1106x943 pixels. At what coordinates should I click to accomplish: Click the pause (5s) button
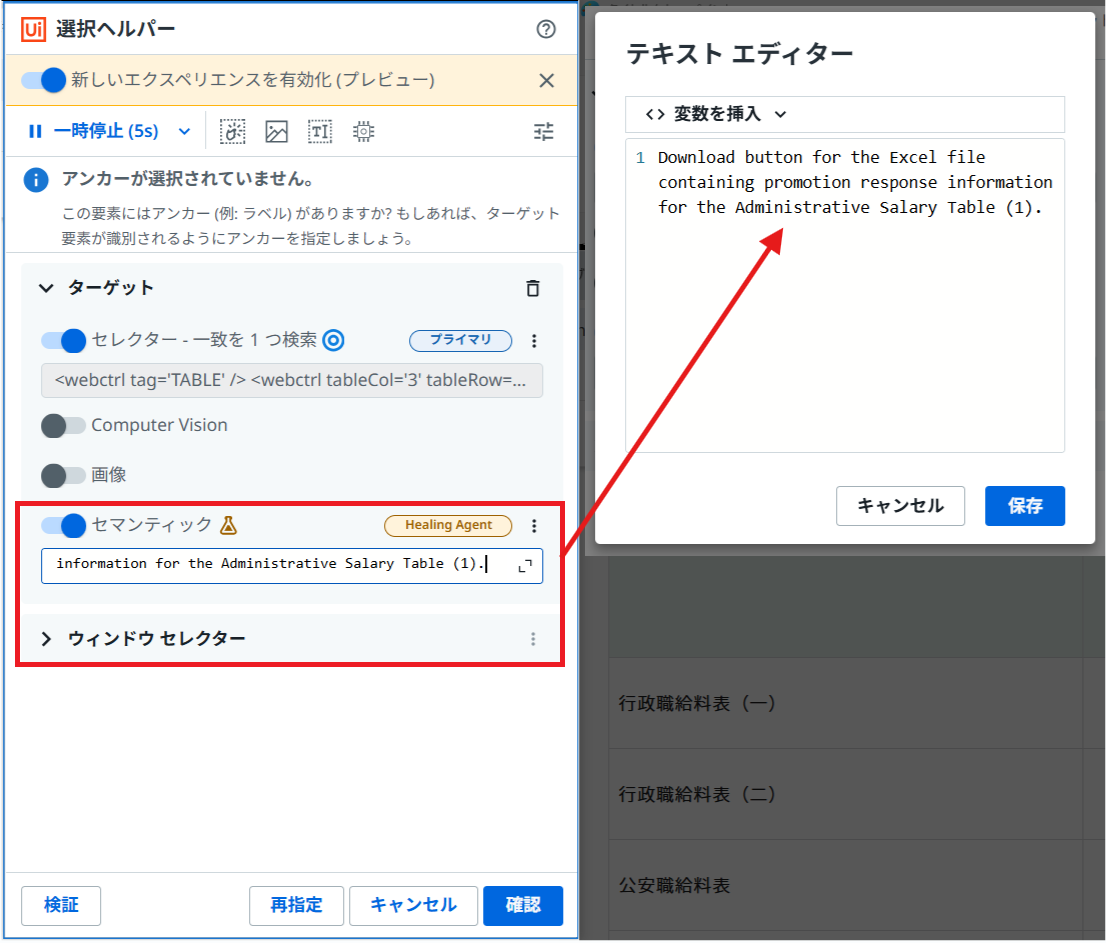pyautogui.click(x=93, y=131)
